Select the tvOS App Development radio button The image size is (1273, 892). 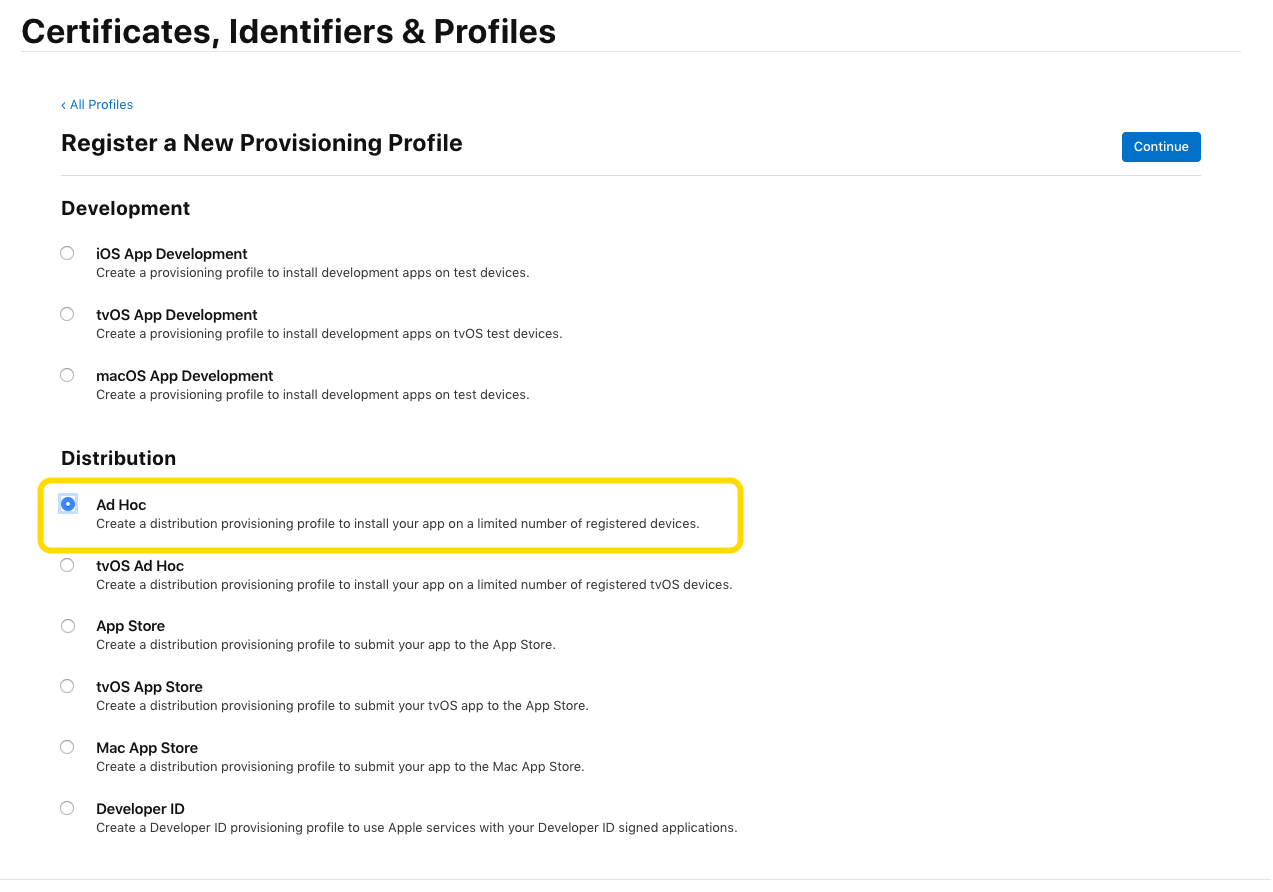pos(66,313)
